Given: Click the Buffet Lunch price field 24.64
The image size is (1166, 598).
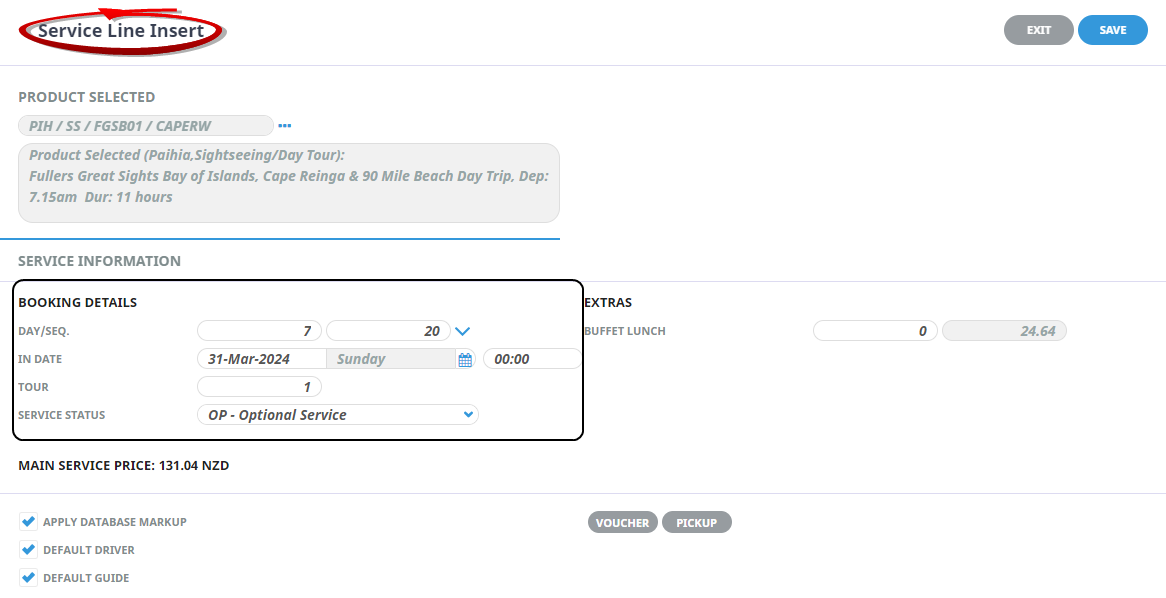Looking at the screenshot, I should pyautogui.click(x=1004, y=331).
